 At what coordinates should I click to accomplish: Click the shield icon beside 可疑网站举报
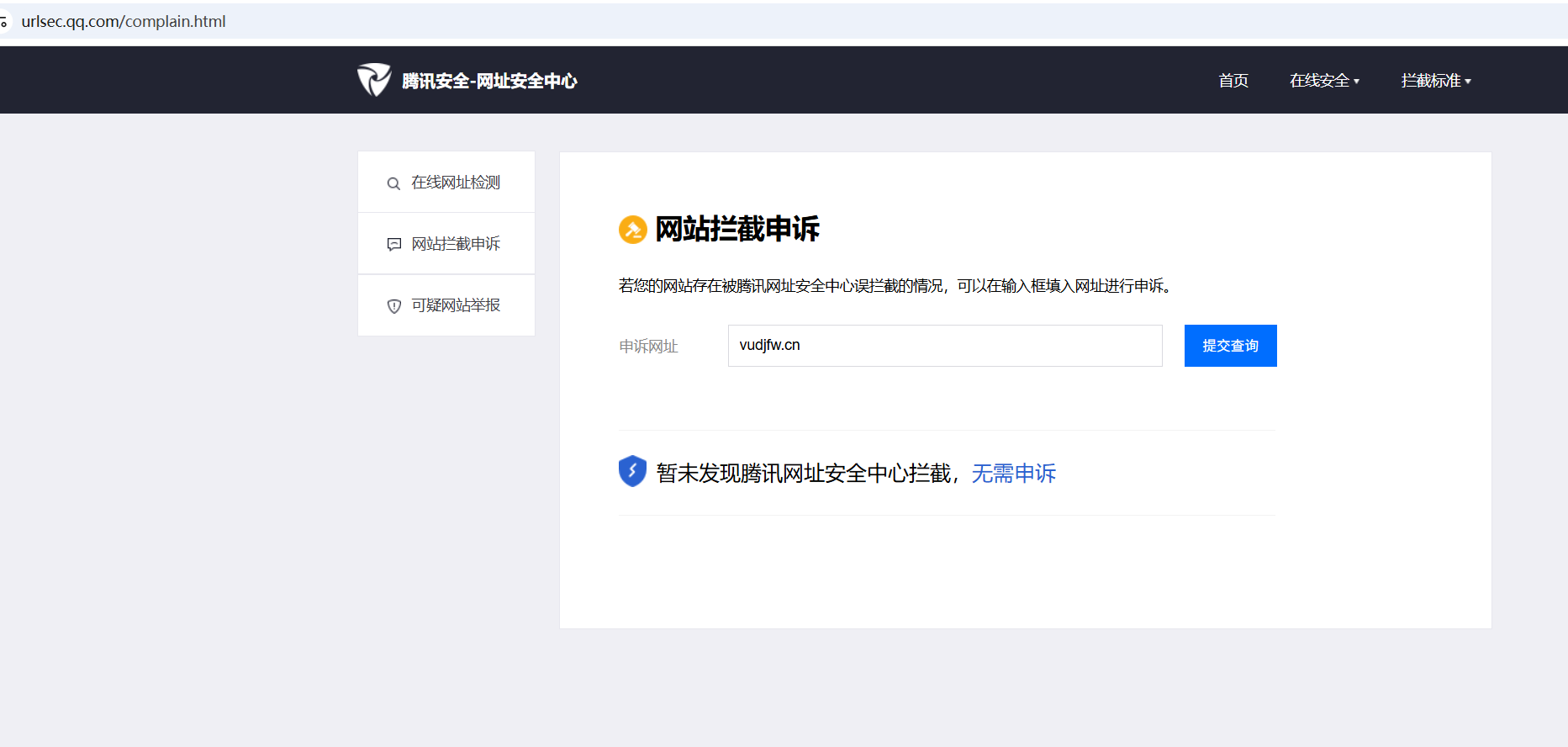pos(393,306)
